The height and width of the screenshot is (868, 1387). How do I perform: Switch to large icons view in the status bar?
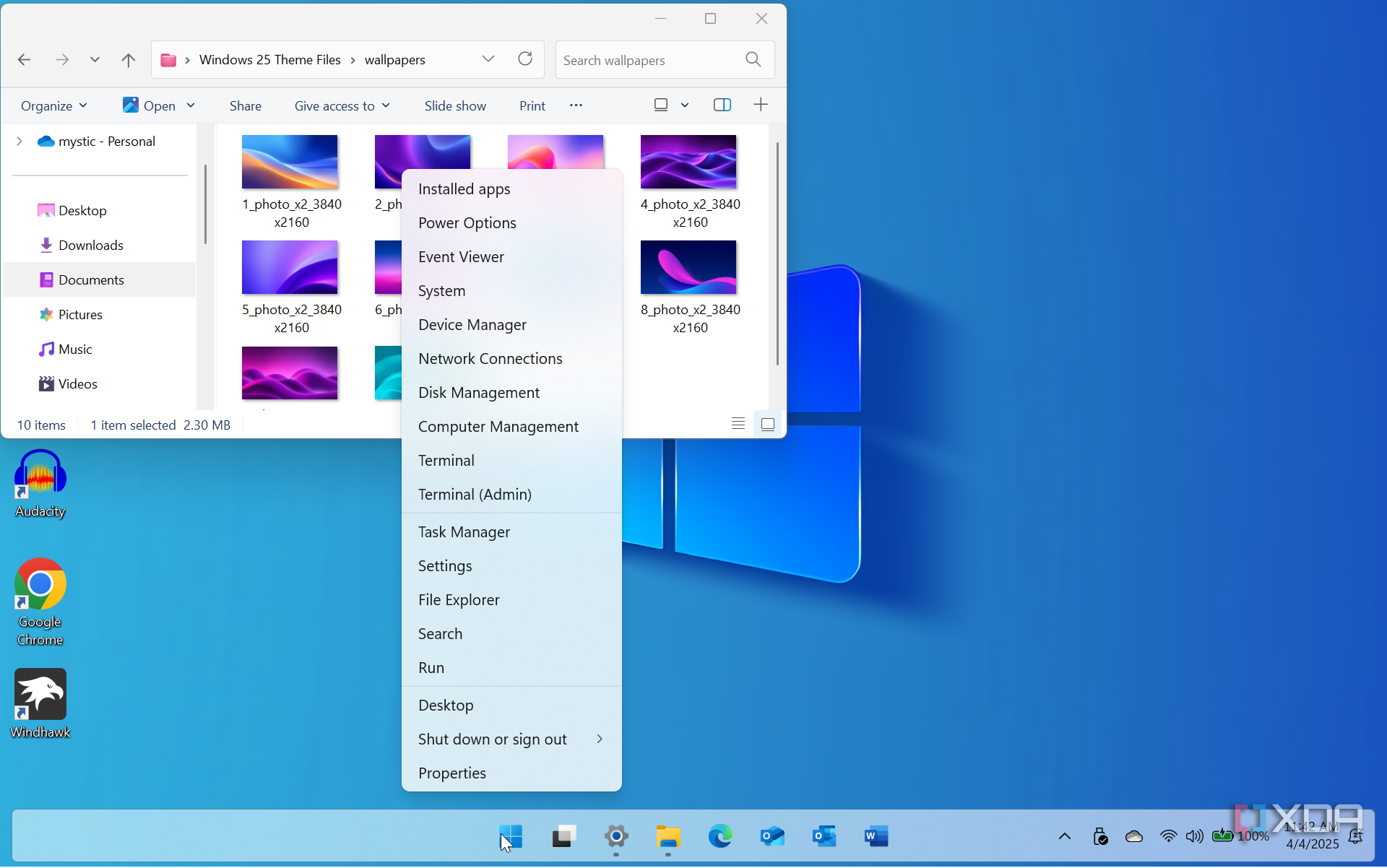tap(767, 424)
